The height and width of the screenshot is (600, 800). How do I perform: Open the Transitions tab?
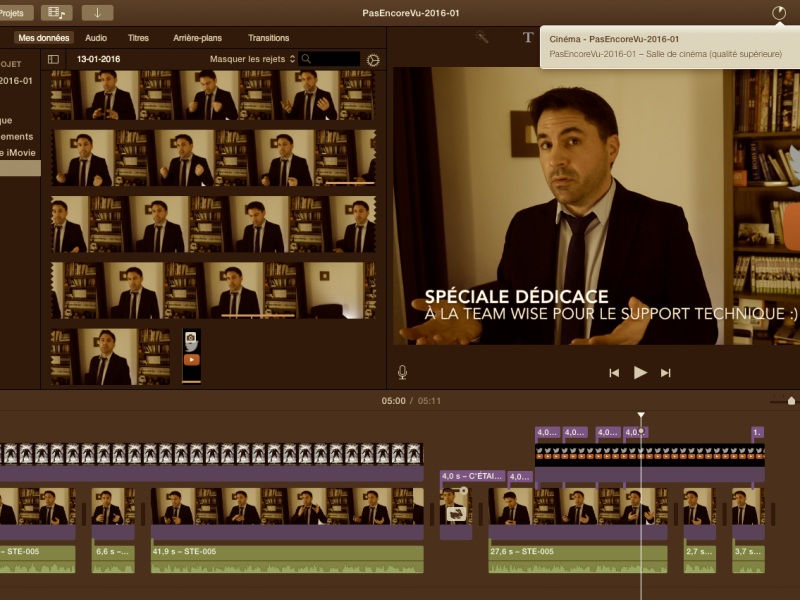click(268, 38)
